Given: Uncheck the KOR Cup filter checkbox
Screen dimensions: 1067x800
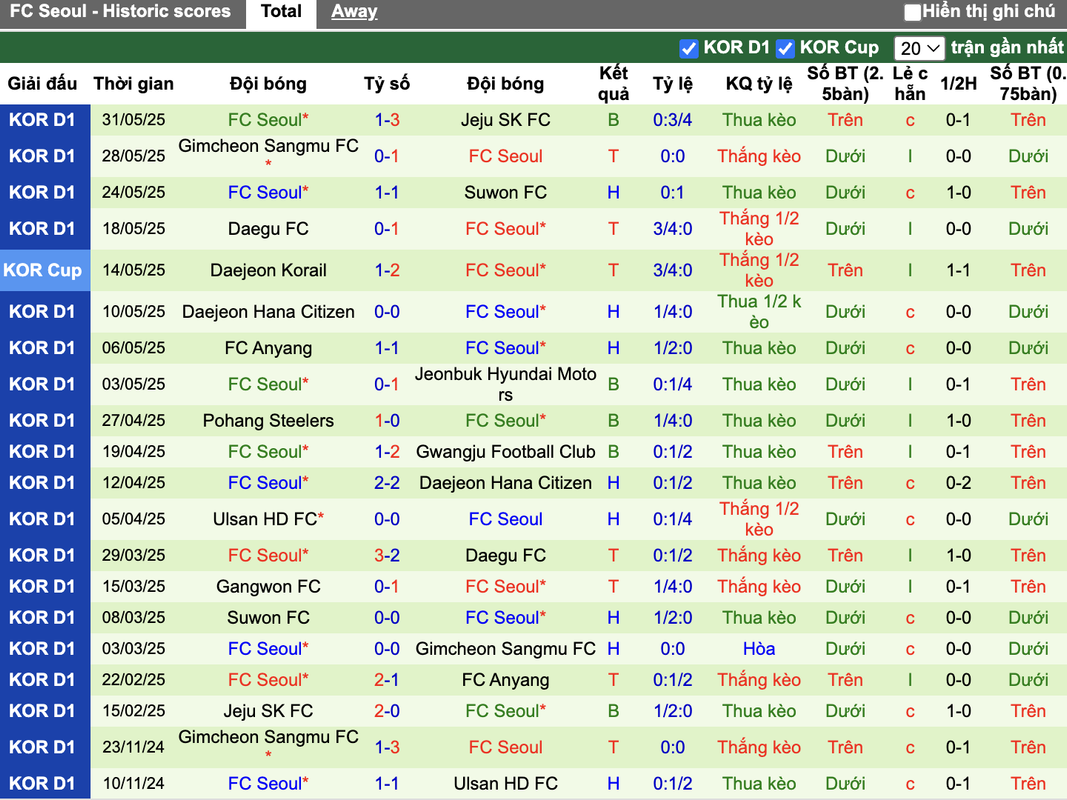Looking at the screenshot, I should click(x=785, y=48).
